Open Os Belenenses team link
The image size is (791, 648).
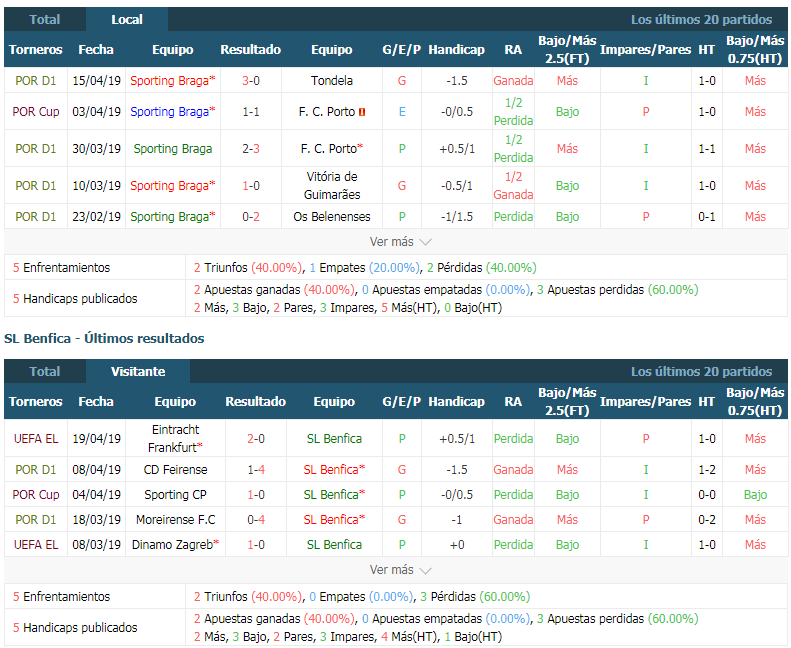(331, 217)
